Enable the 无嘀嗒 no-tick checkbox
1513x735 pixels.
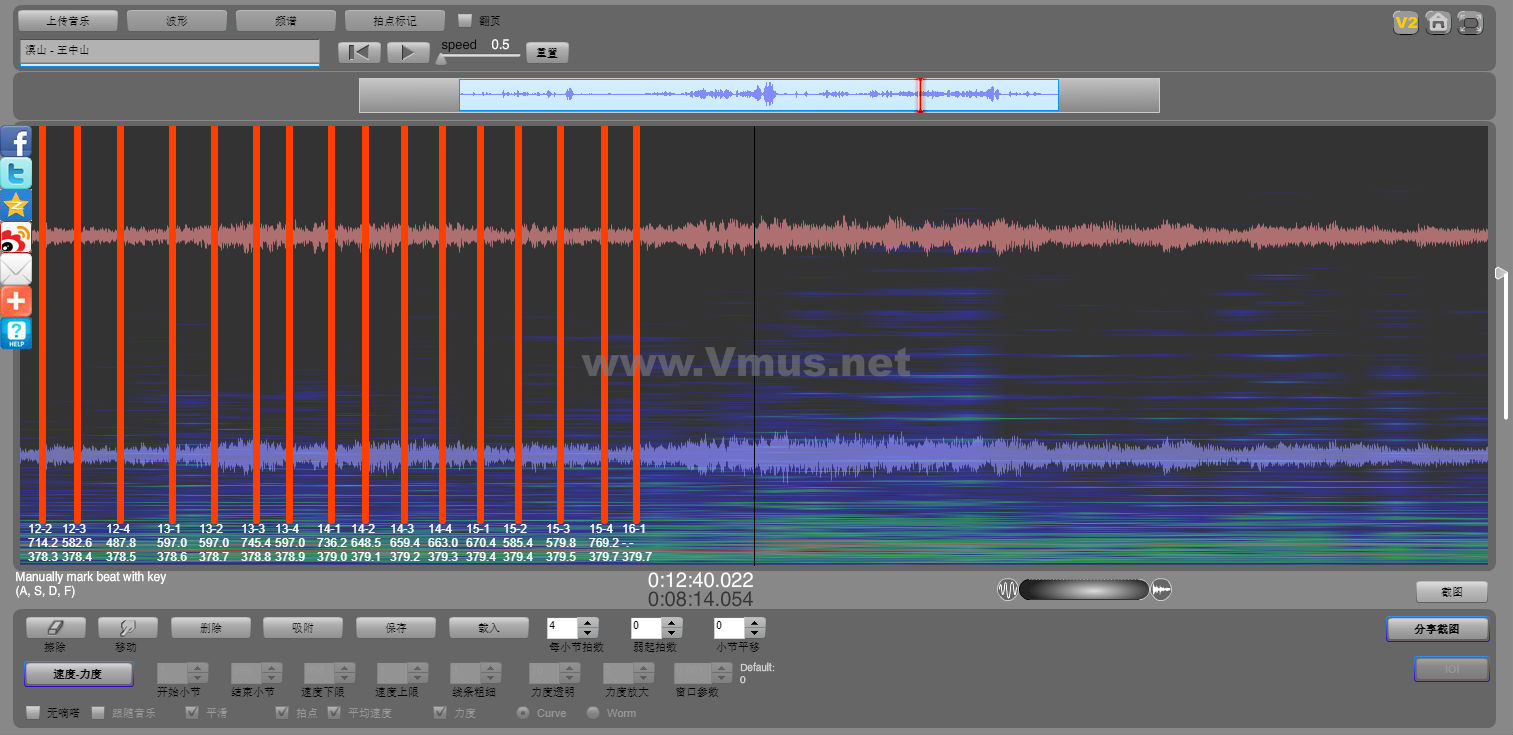(34, 713)
